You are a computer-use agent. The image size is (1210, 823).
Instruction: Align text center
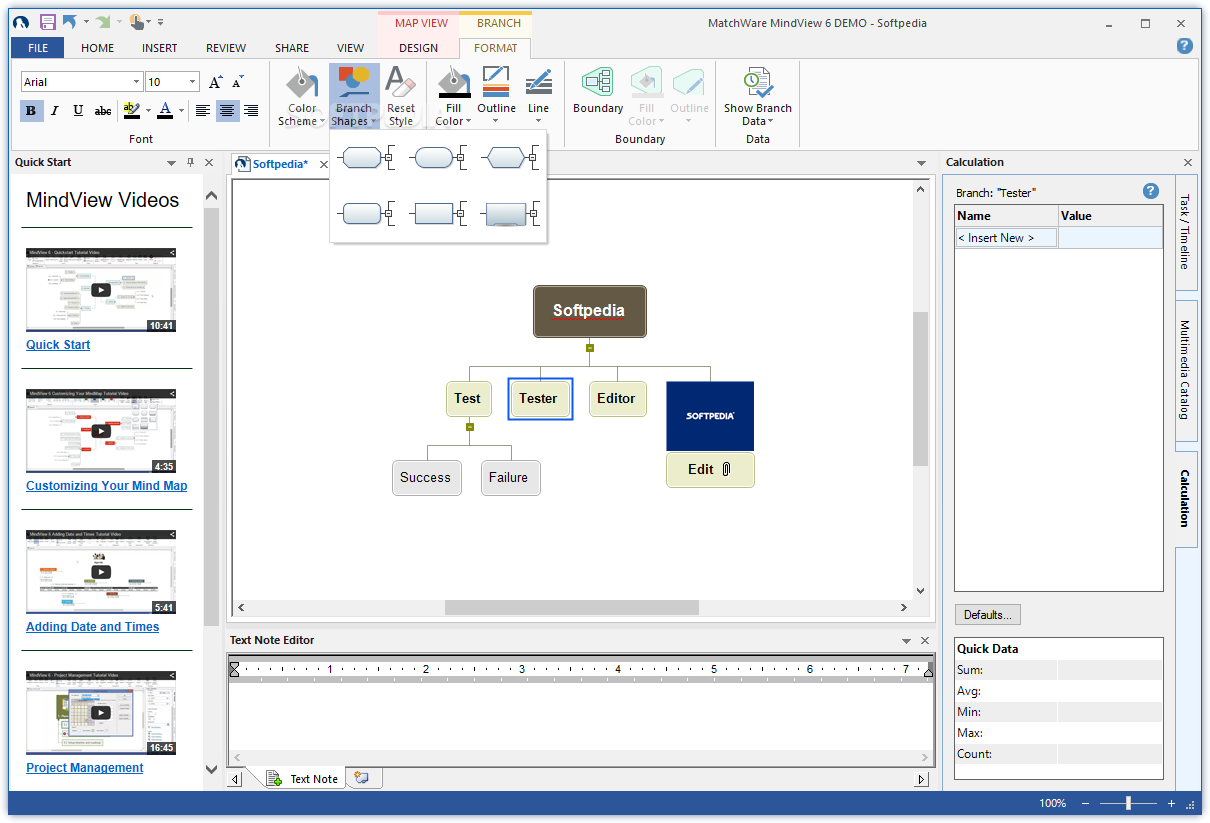pyautogui.click(x=228, y=110)
